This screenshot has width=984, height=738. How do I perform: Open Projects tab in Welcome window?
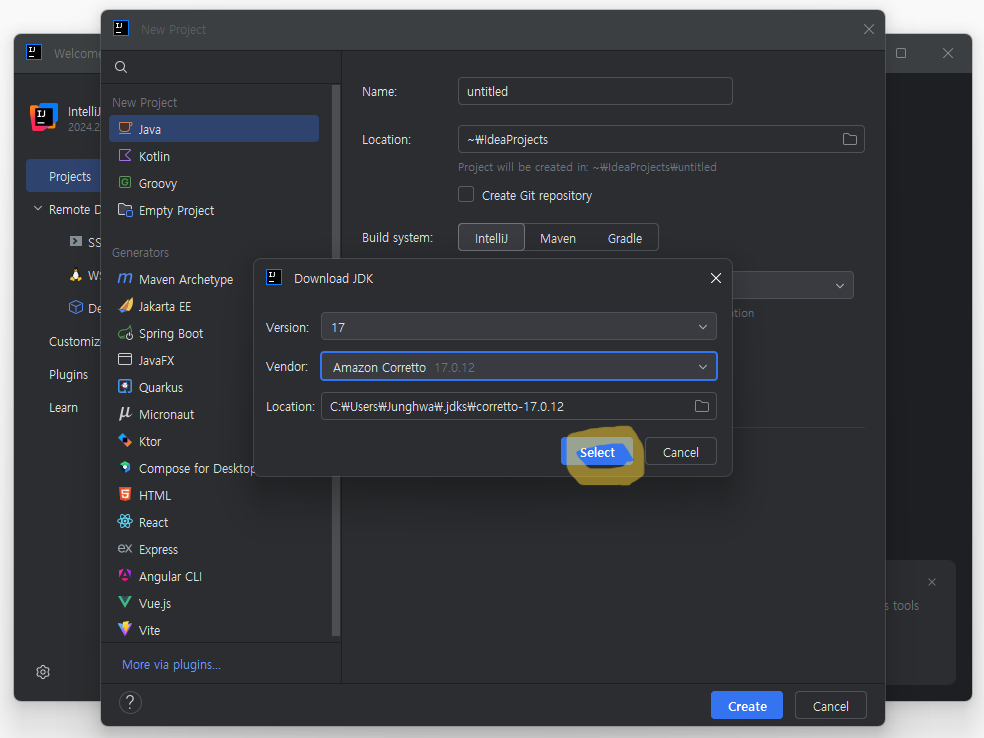(63, 176)
